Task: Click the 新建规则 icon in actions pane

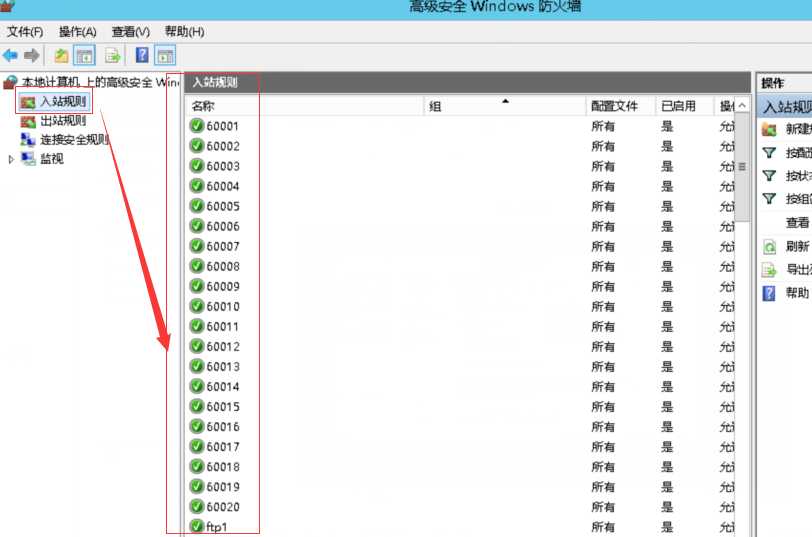Action: pyautogui.click(x=769, y=129)
